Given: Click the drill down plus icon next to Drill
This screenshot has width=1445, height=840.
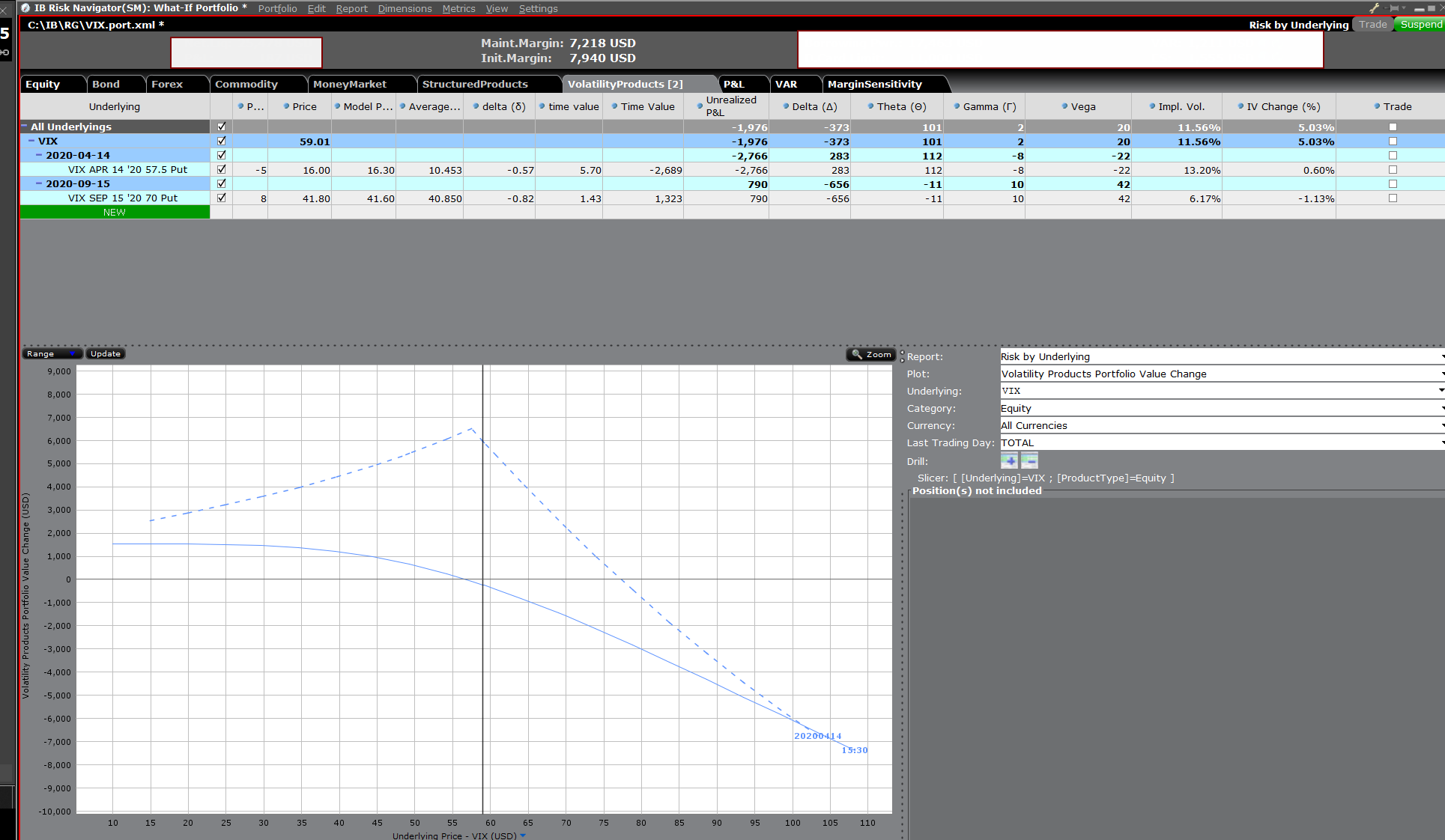Looking at the screenshot, I should (1008, 460).
